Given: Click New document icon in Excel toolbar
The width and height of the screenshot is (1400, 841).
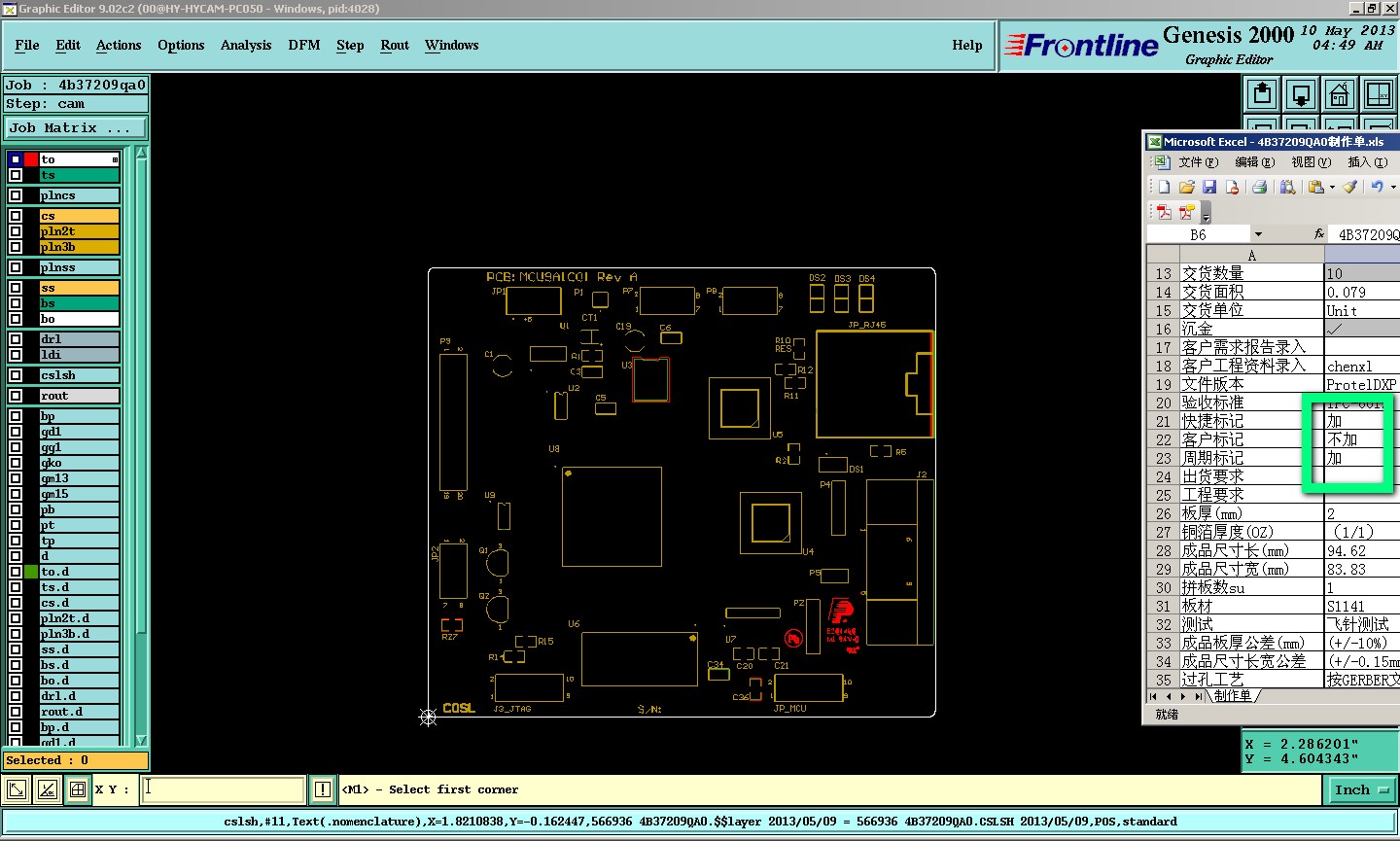Looking at the screenshot, I should pyautogui.click(x=1164, y=187).
